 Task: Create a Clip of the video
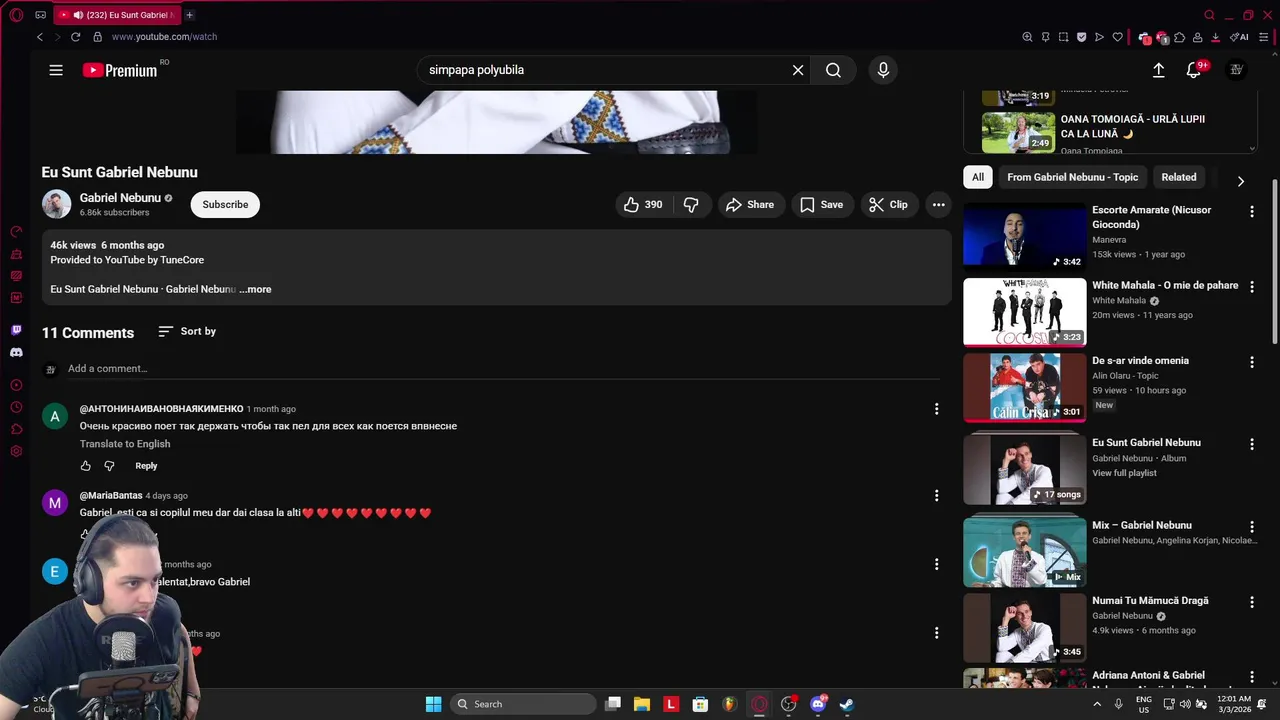point(888,204)
